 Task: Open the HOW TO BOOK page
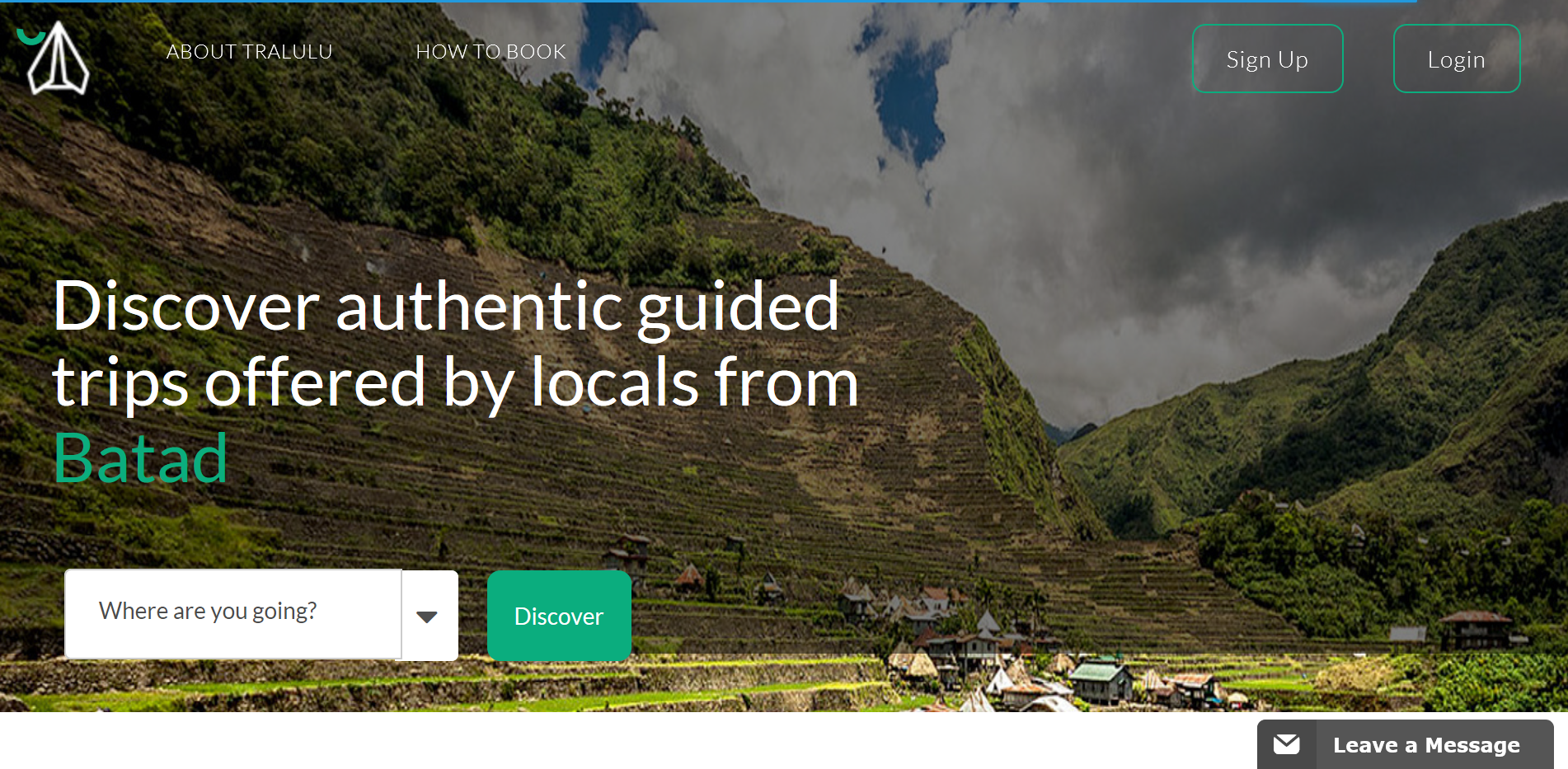491,52
